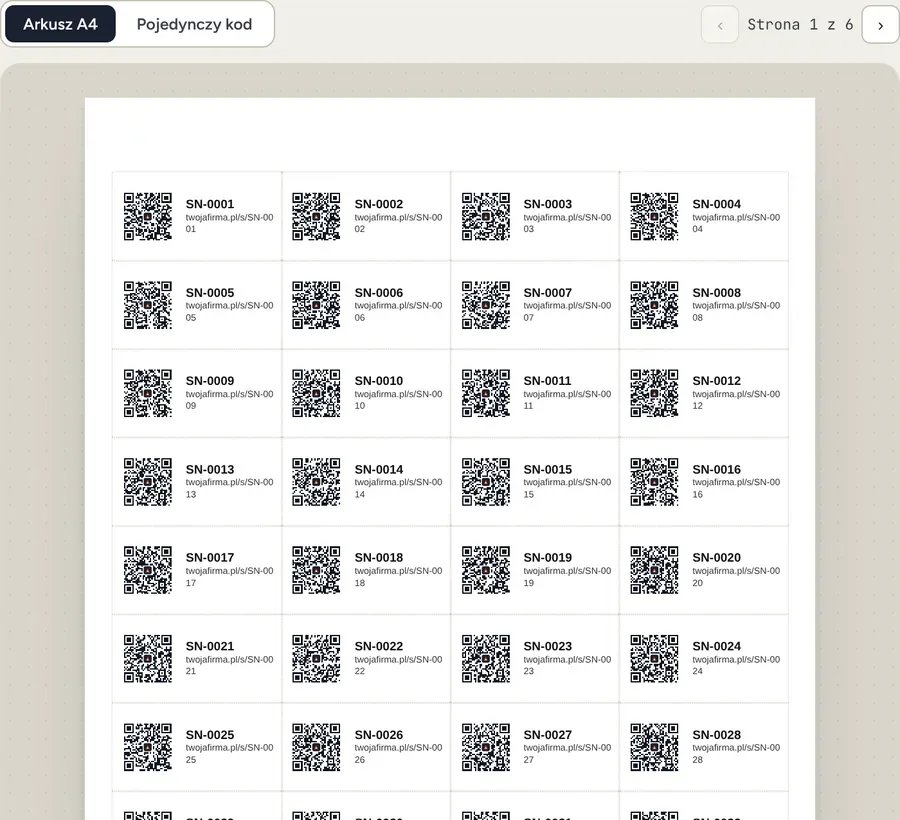Pick the QR code for SN-0006
Image resolution: width=900 pixels, height=820 pixels.
pyautogui.click(x=316, y=305)
